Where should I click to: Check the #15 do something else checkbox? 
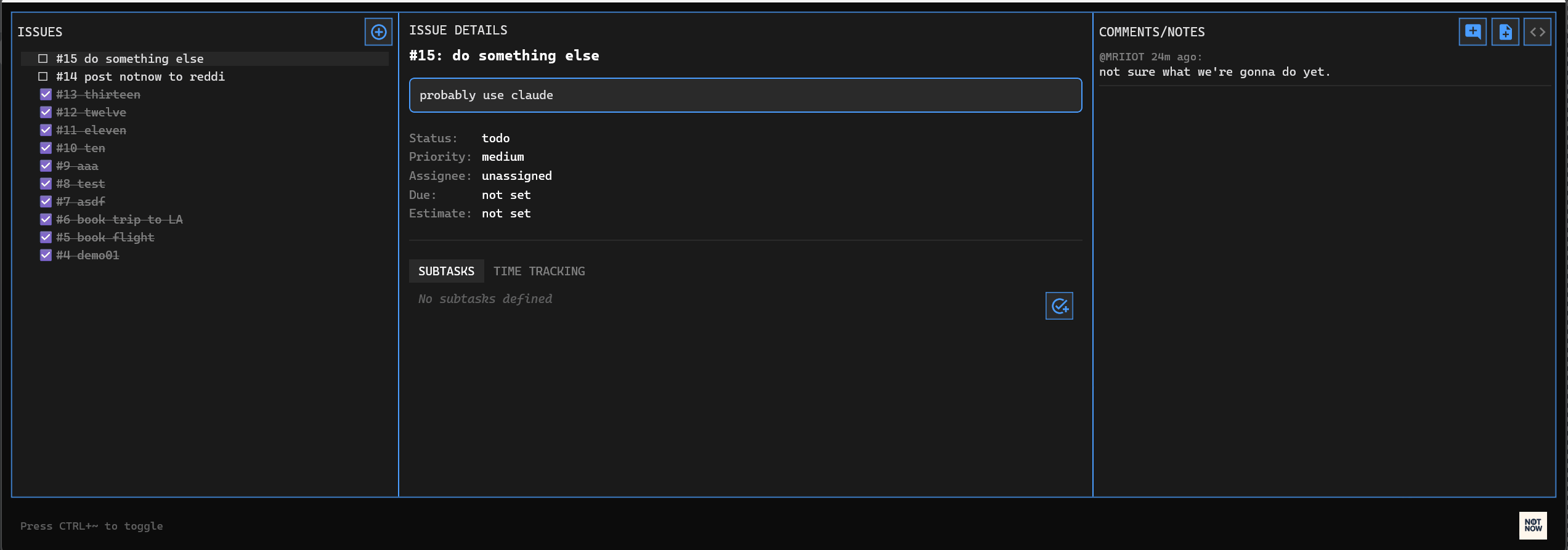coord(43,59)
